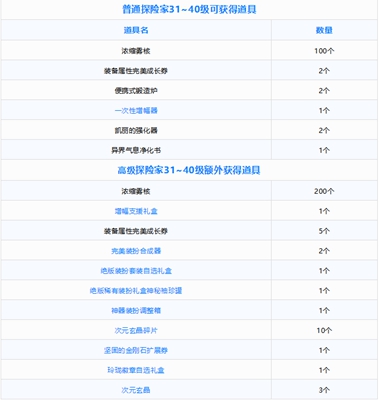
Task: Follow the 次元玄晶碎片 link
Action: [x=136, y=330]
